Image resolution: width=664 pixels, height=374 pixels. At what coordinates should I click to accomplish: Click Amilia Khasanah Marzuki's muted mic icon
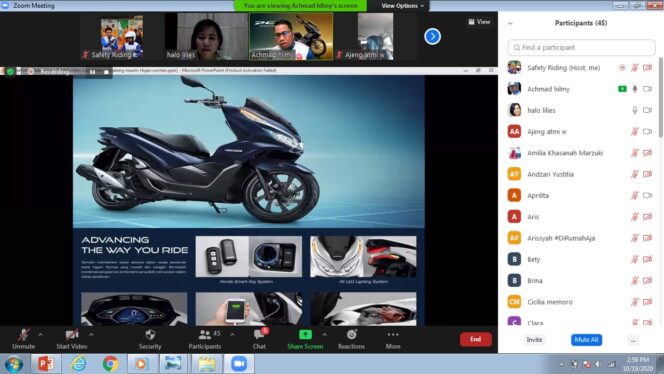[x=635, y=153]
